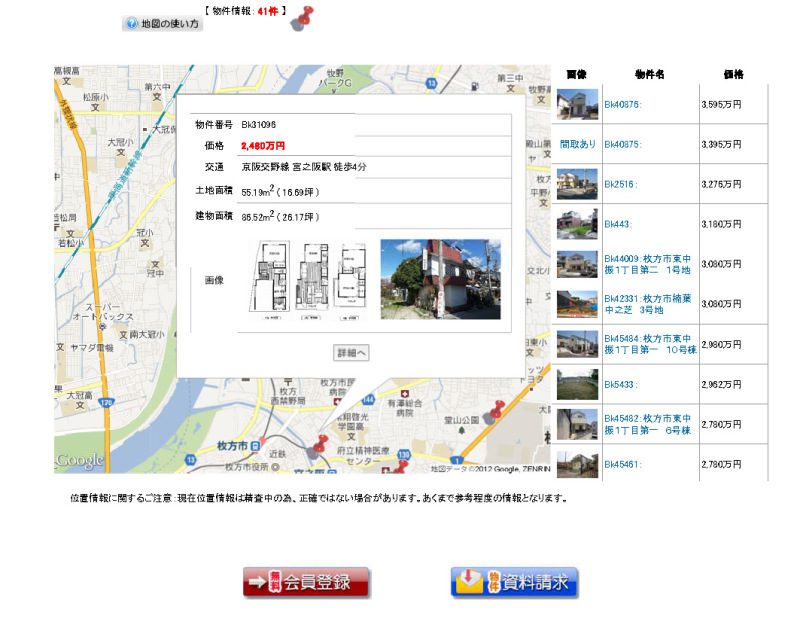This screenshot has height=631, width=800.
Task: Open the middle floor plan thumbnail in the popup
Action: 312,280
